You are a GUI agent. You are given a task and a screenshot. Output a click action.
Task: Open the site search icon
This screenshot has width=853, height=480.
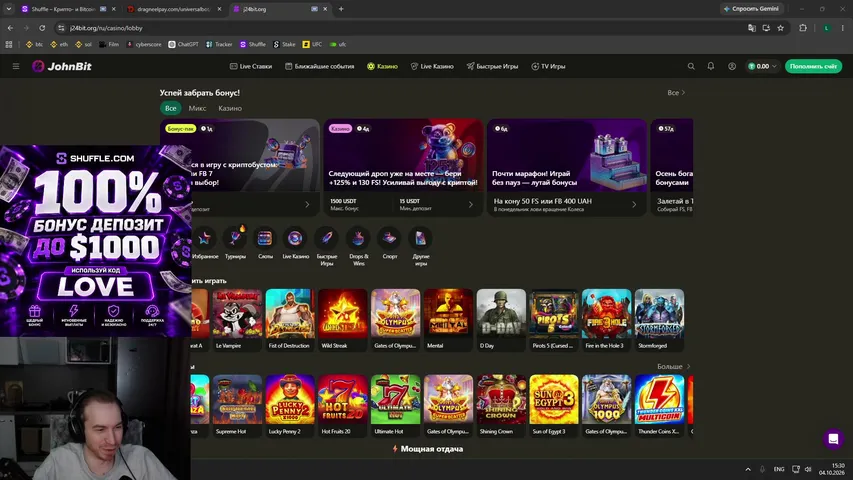(x=691, y=66)
